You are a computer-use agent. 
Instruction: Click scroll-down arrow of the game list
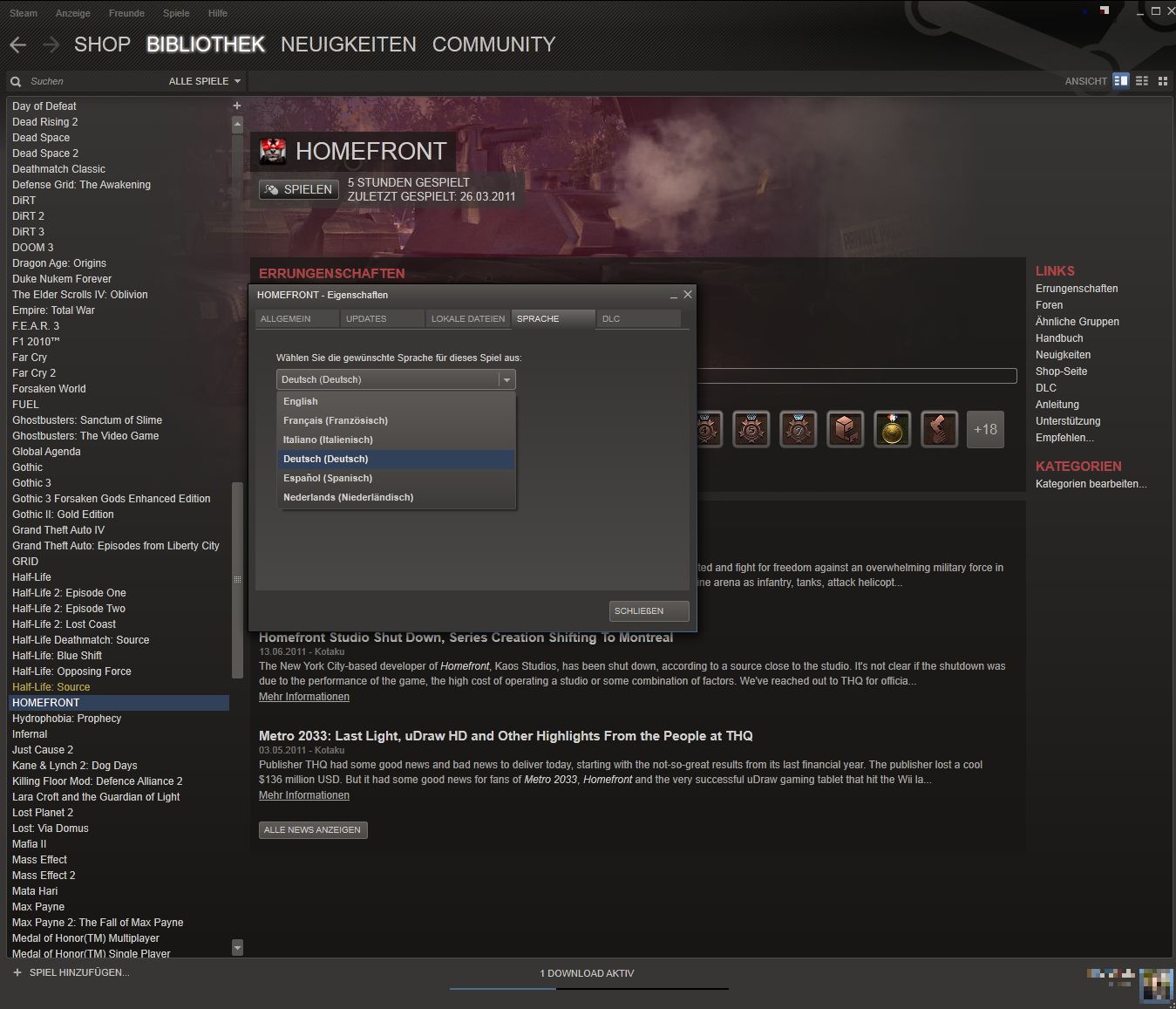[x=237, y=947]
